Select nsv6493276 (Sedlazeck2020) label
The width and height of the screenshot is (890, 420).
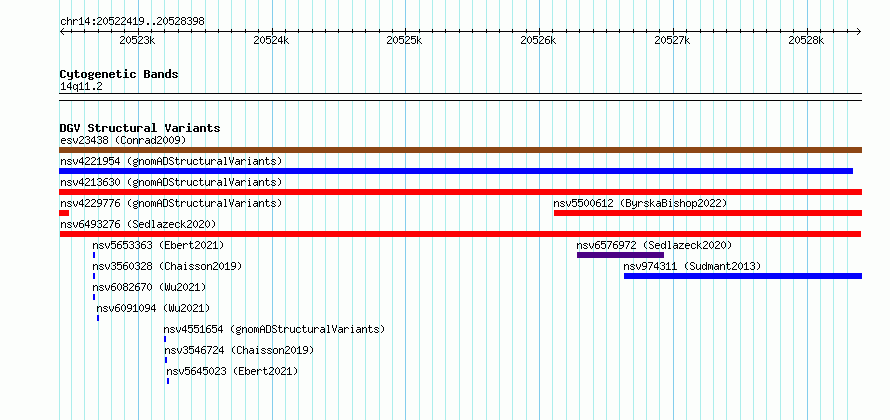138,224
